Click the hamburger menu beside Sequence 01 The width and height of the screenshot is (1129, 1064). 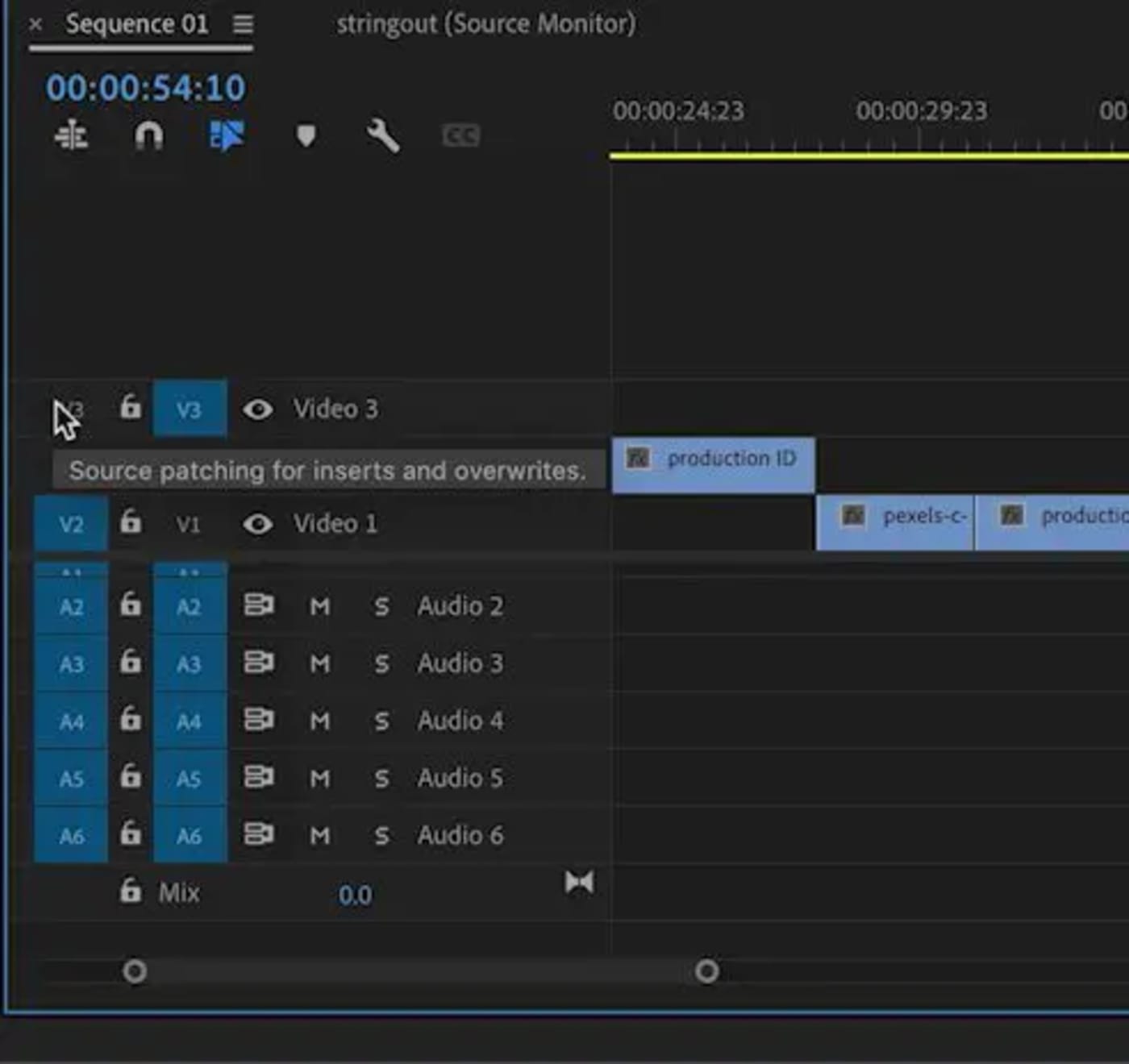pos(242,24)
